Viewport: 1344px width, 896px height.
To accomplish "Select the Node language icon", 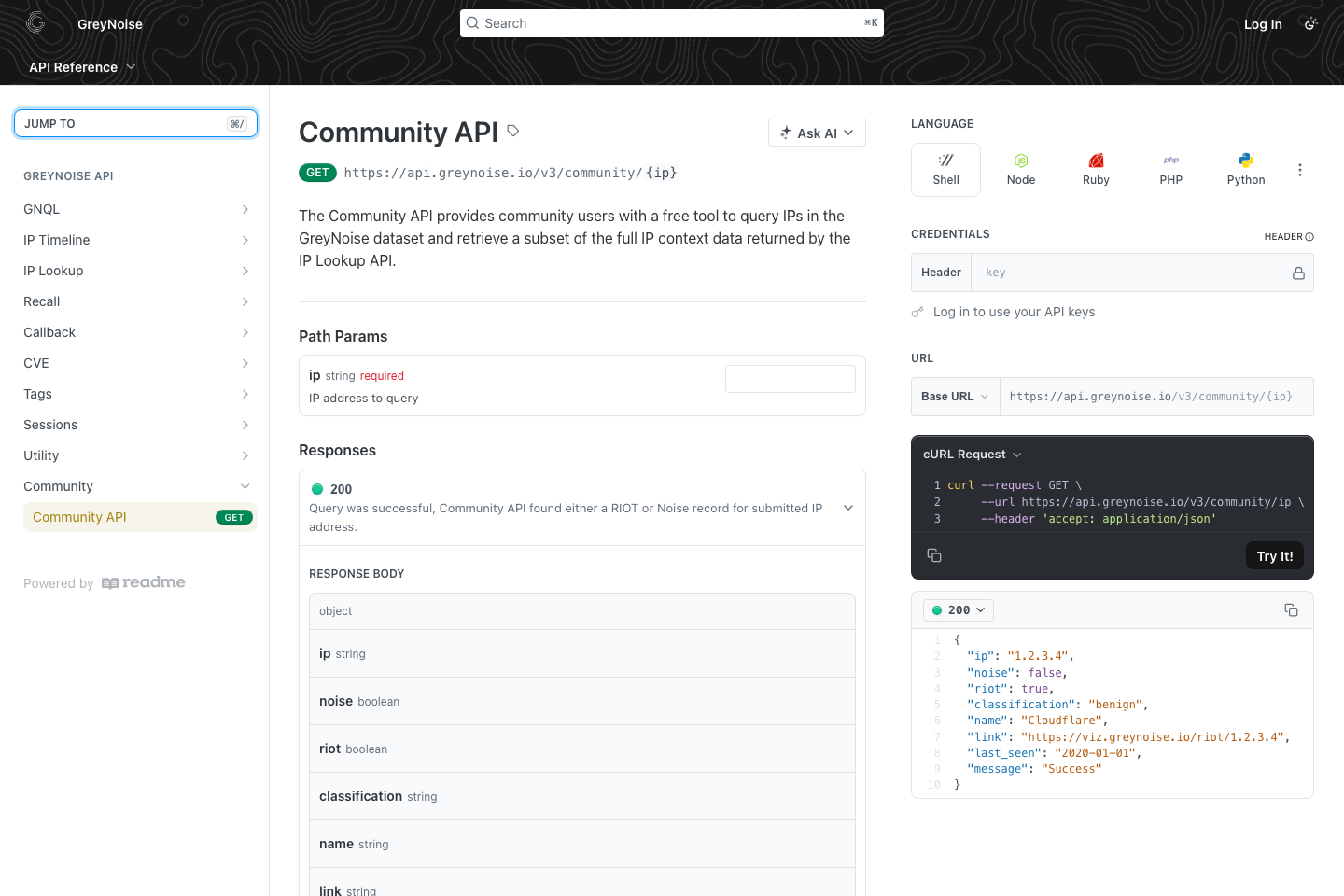I will click(1020, 168).
